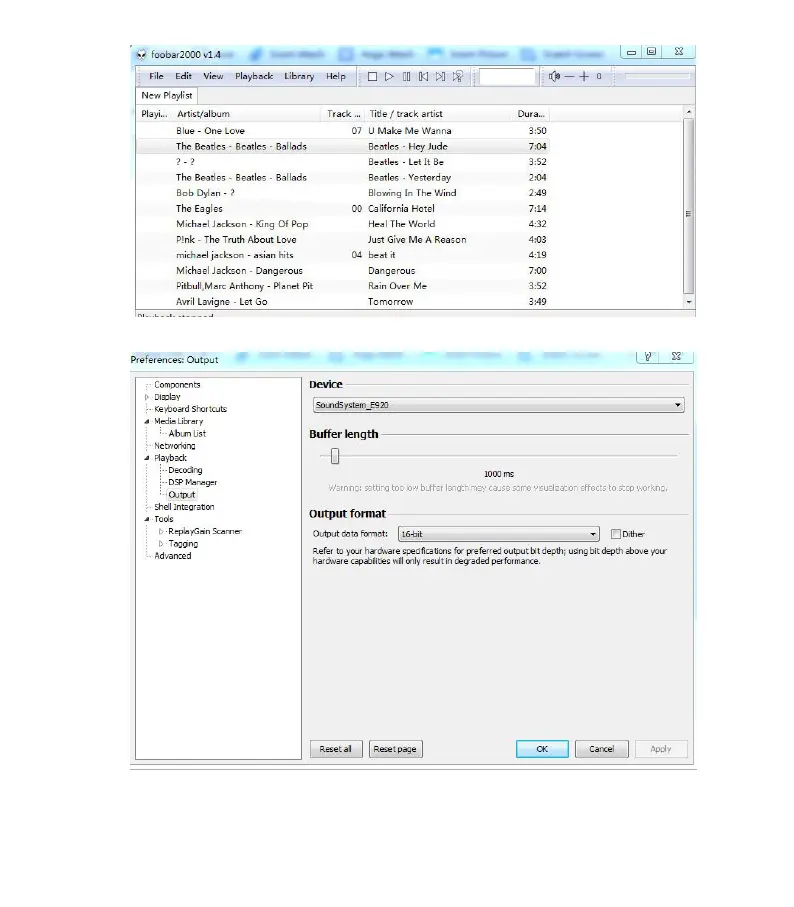This screenshot has width=794, height=907.
Task: Select Decoding in preferences tree
Action: (x=185, y=470)
